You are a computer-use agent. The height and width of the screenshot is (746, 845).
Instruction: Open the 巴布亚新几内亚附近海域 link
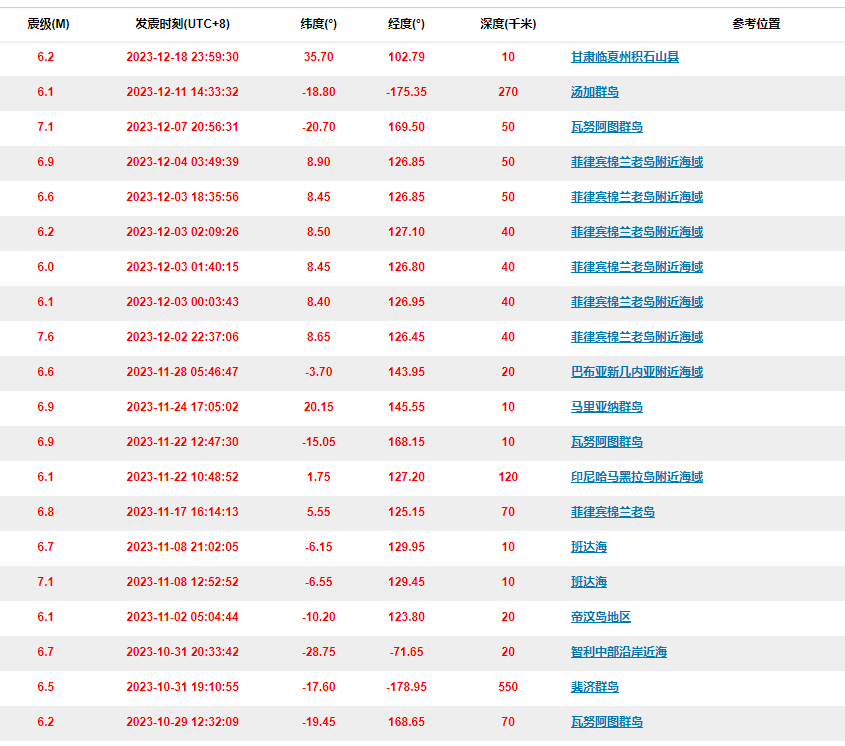pyautogui.click(x=637, y=372)
